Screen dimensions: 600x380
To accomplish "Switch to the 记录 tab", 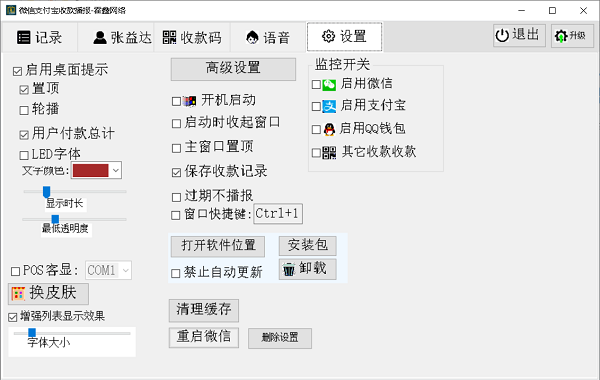I will pos(40,38).
